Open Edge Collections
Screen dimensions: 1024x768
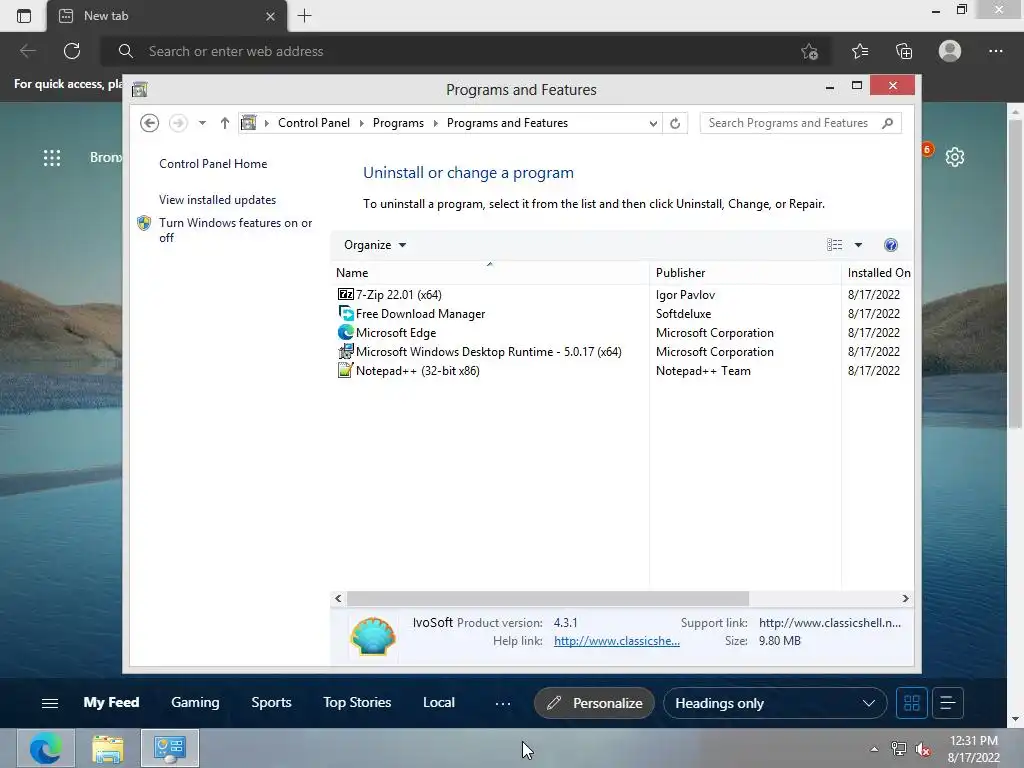[904, 51]
